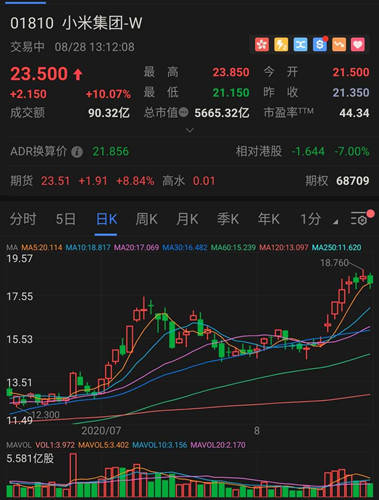This screenshot has height=500, width=379.
Task: Tap the orange downward-trend line icon
Action: pos(339,45)
